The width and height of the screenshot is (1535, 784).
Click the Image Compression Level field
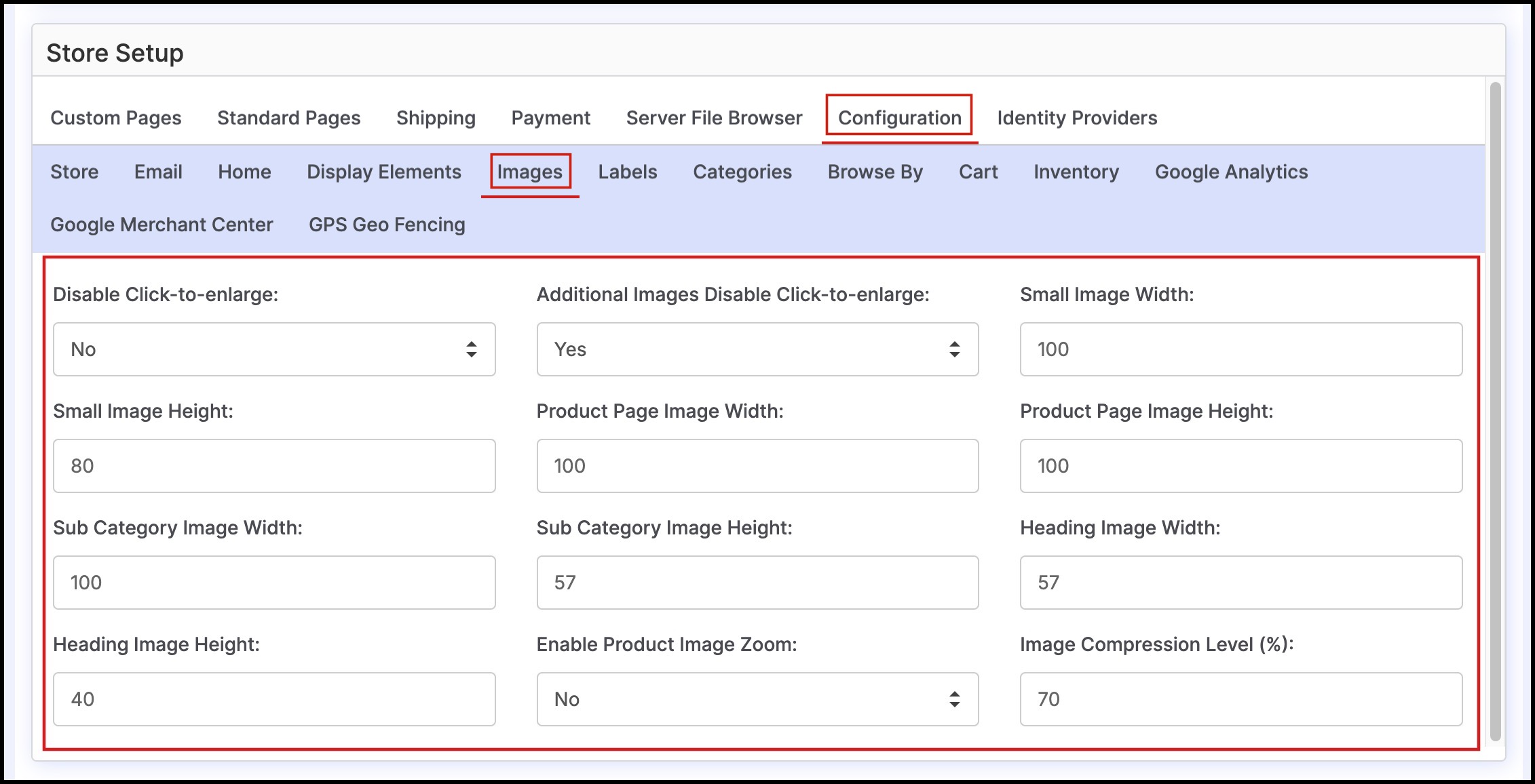pyautogui.click(x=1240, y=699)
